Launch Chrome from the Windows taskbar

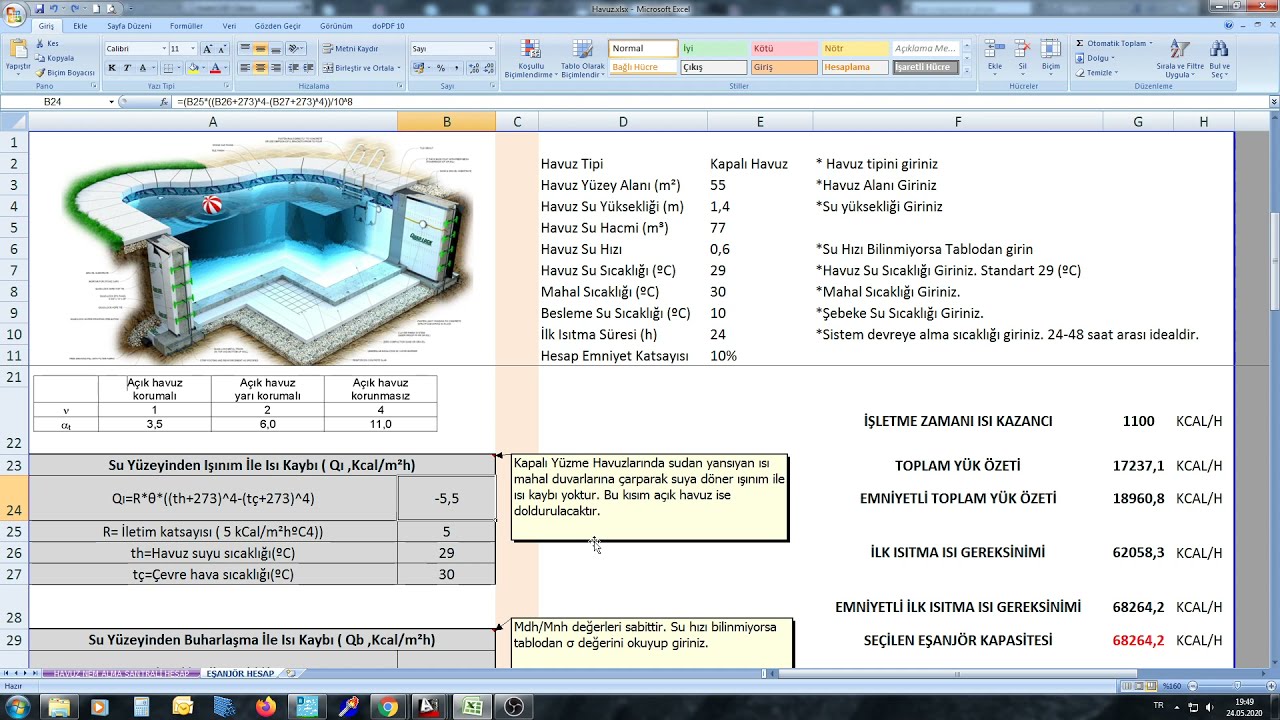click(388, 707)
